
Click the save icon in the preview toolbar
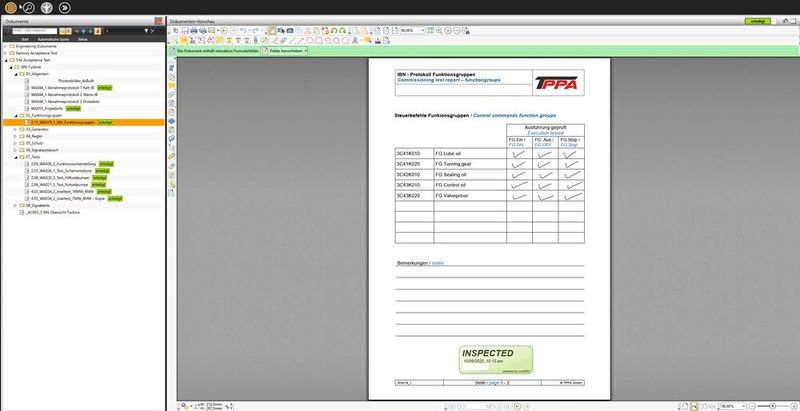click(185, 31)
